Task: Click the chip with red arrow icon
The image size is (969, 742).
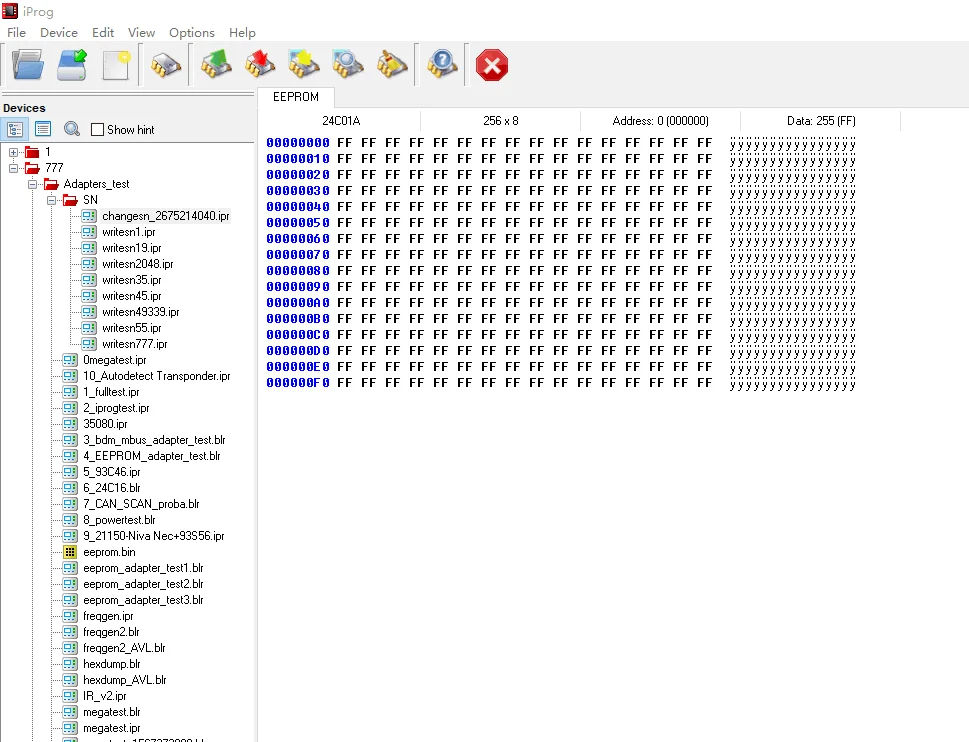Action: tap(260, 65)
